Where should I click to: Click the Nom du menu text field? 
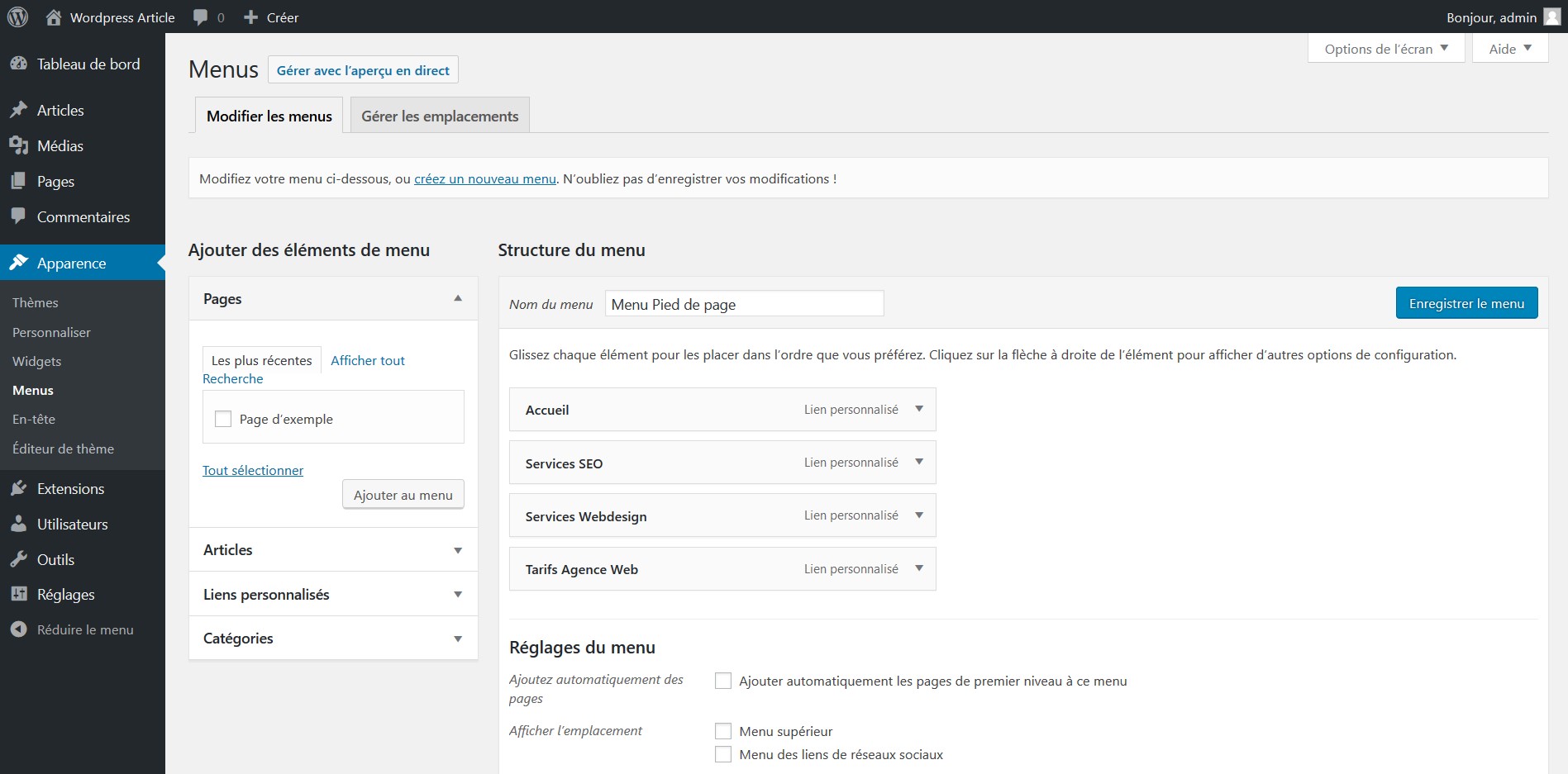745,304
